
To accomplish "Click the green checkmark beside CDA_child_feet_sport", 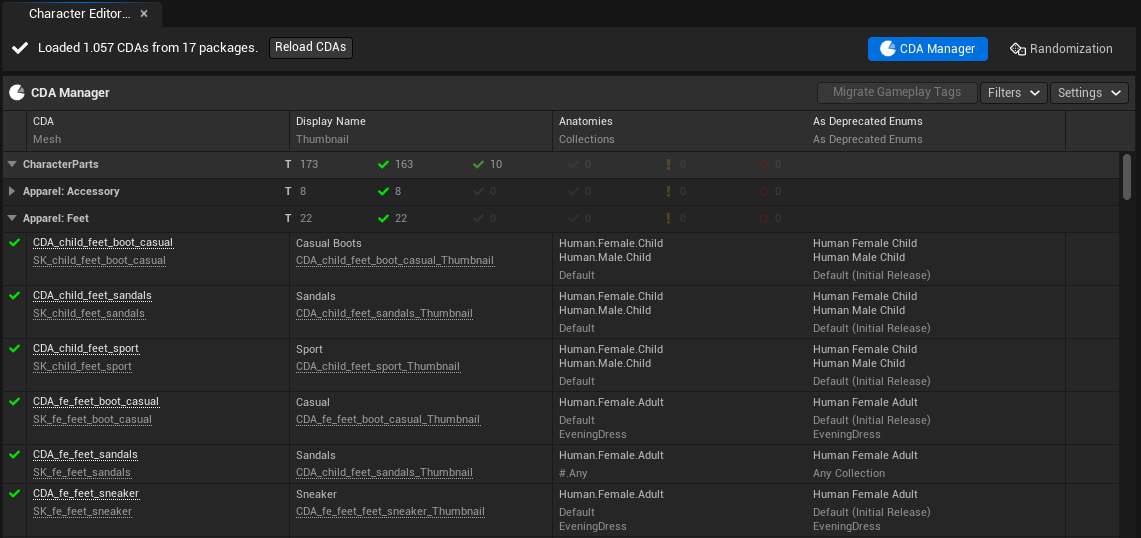I will pos(14,349).
